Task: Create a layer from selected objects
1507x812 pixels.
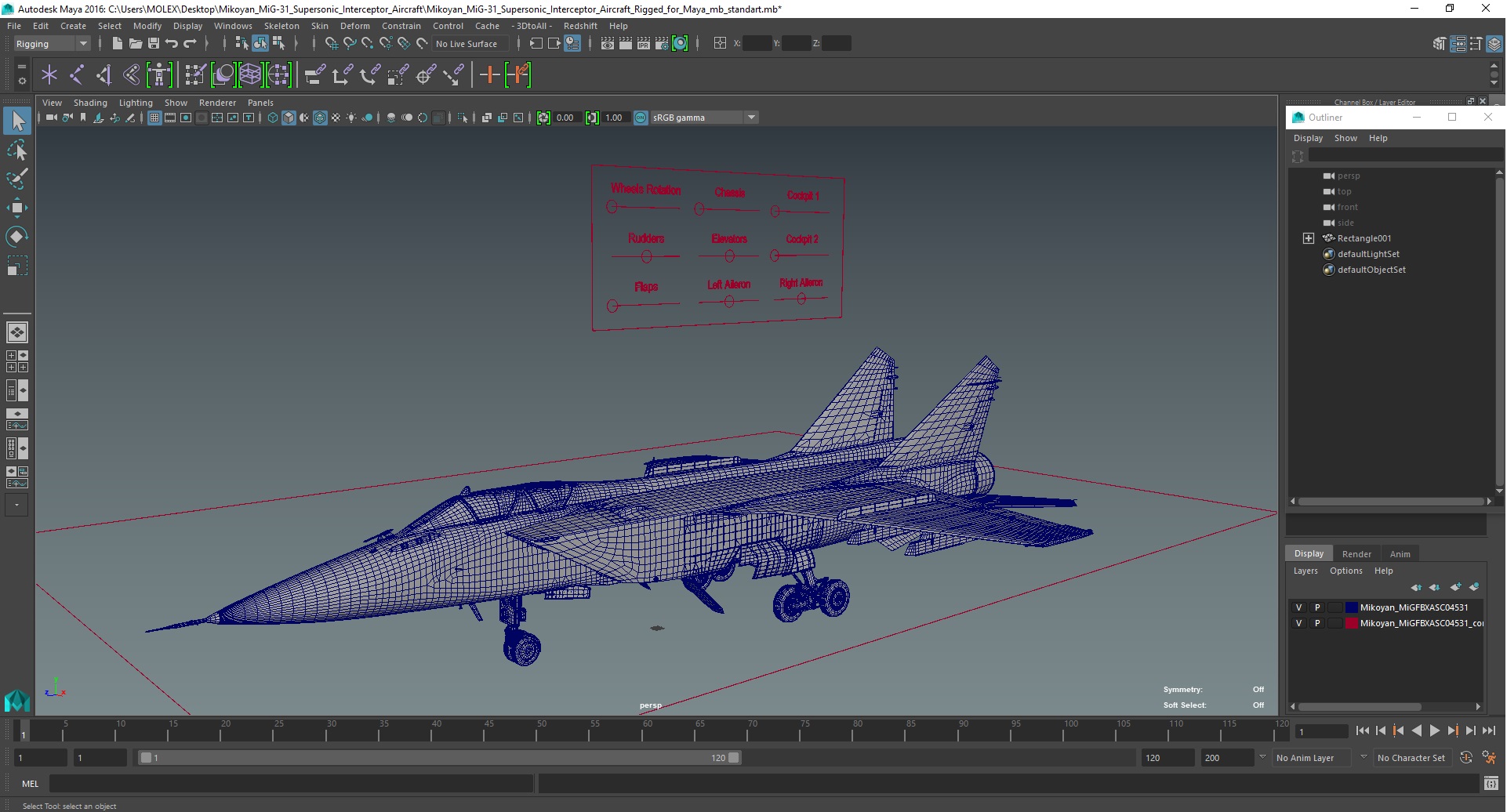Action: click(1474, 587)
